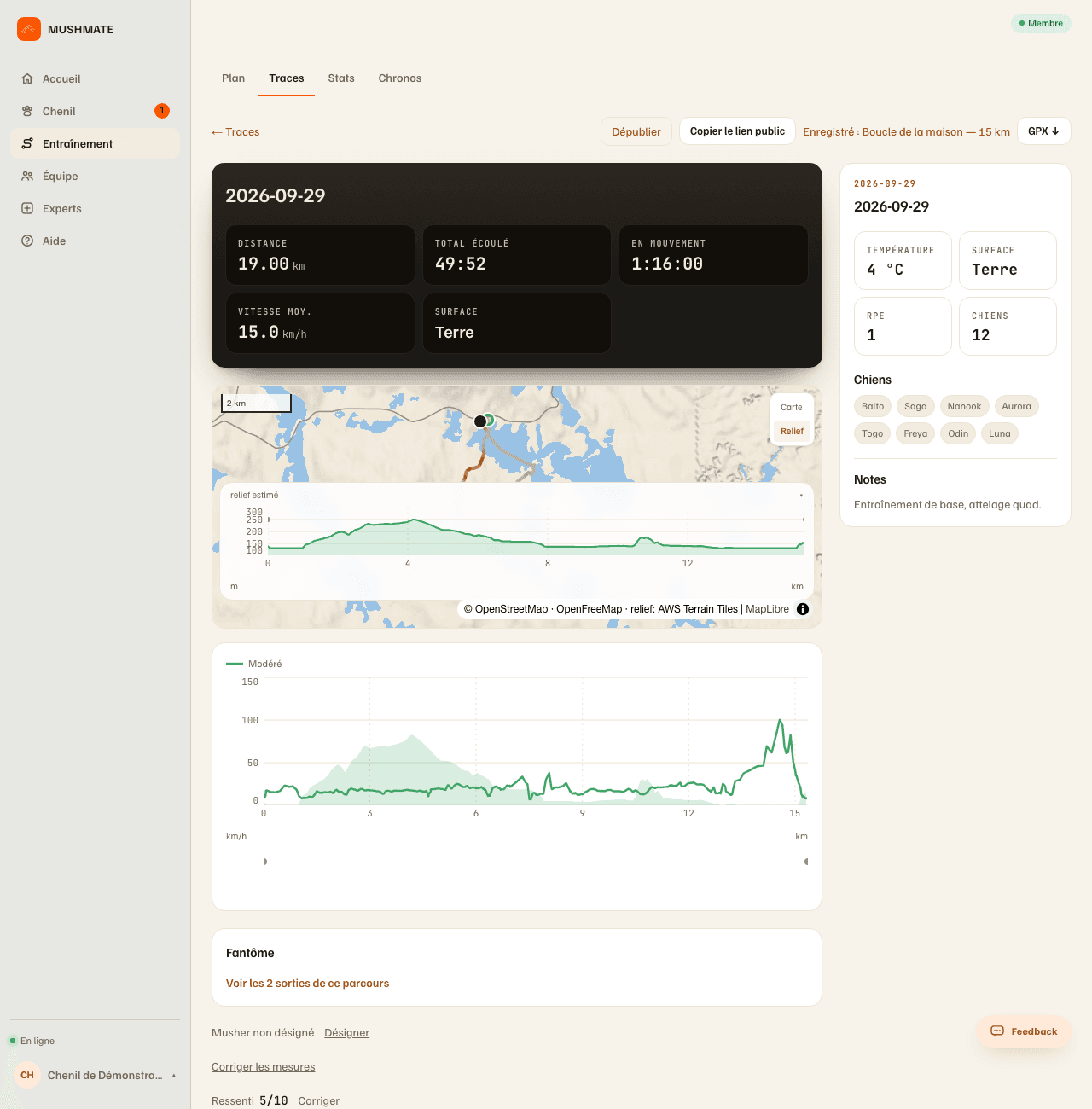Image resolution: width=1092 pixels, height=1109 pixels.
Task: View the 2 outings of this route
Action: (307, 984)
